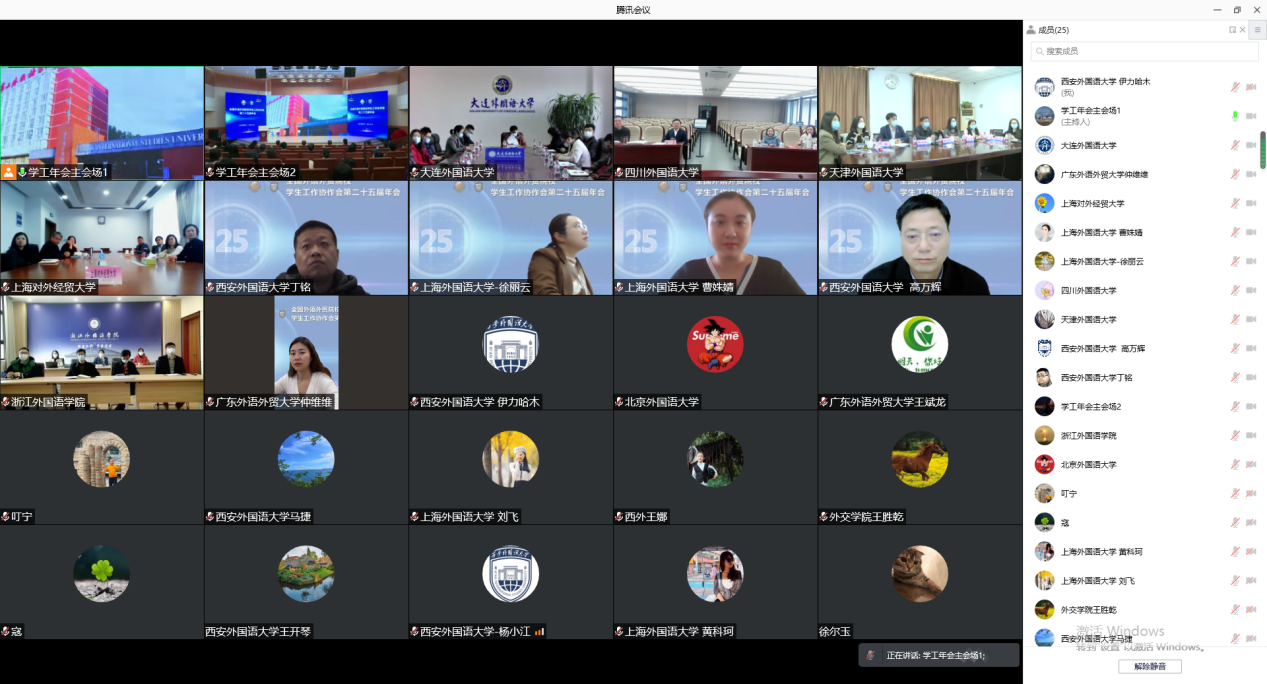The height and width of the screenshot is (684, 1267).
Task: Click muted mic icon for 浙江外国语学院 in list
Action: click(x=1235, y=435)
